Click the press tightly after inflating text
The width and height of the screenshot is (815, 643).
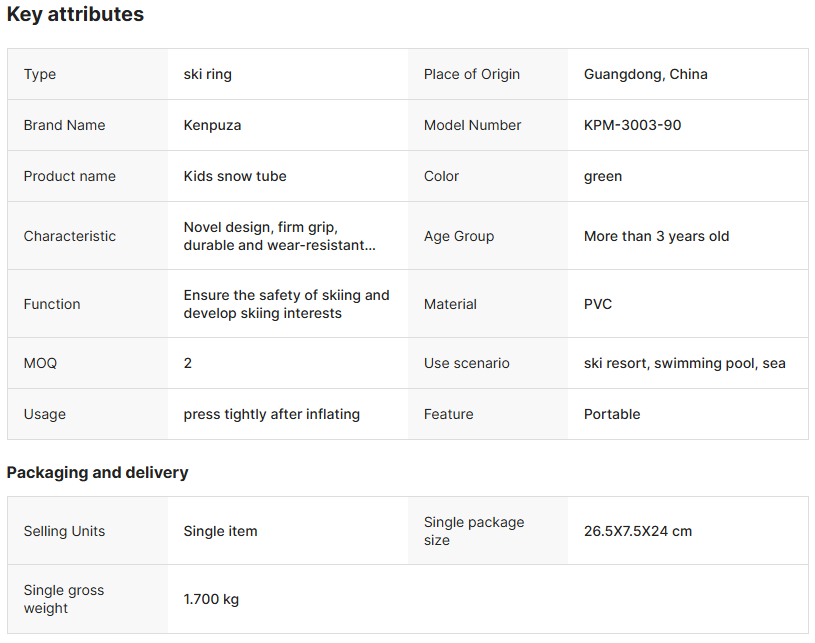pos(271,414)
